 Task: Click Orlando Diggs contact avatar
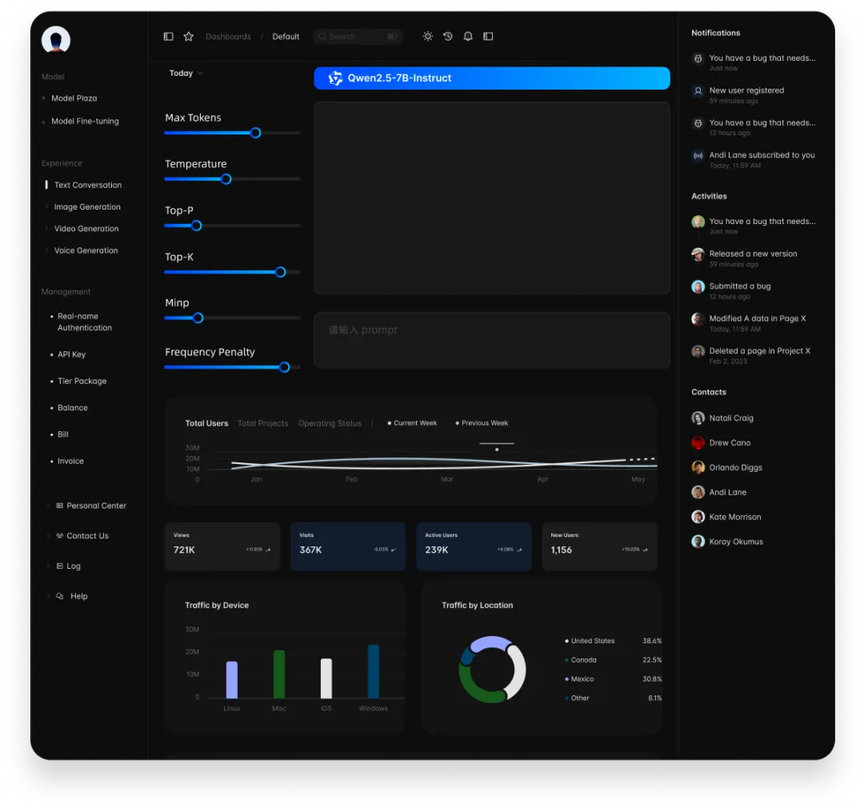(698, 467)
